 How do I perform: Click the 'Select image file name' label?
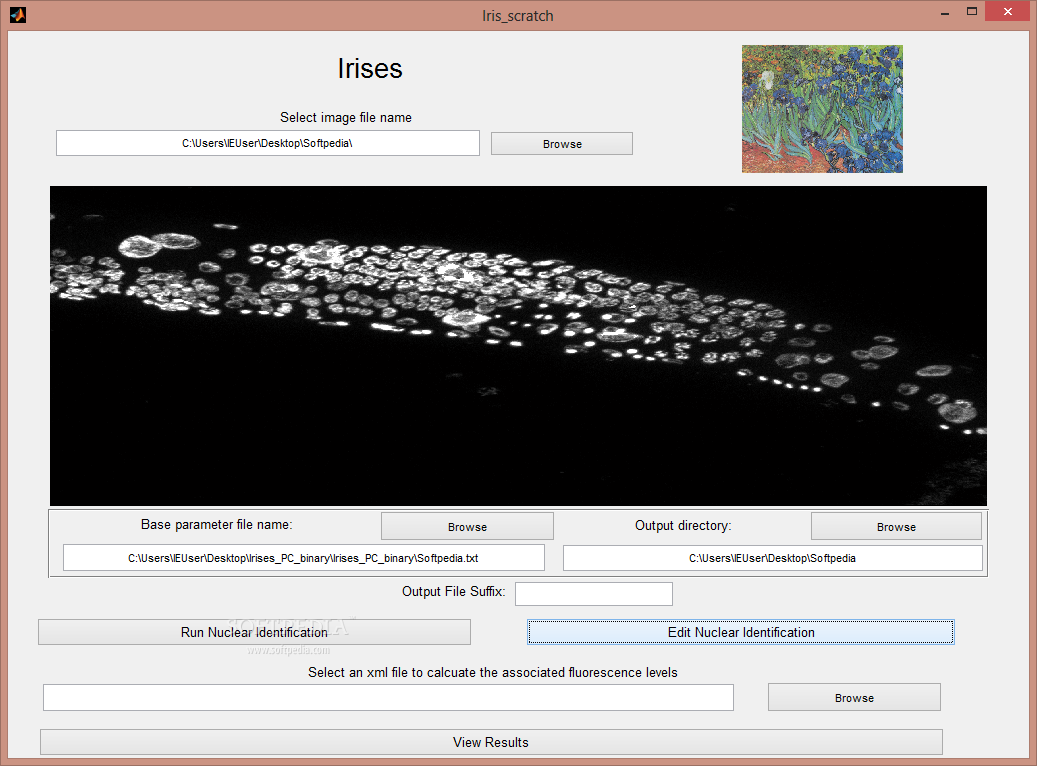tap(346, 118)
